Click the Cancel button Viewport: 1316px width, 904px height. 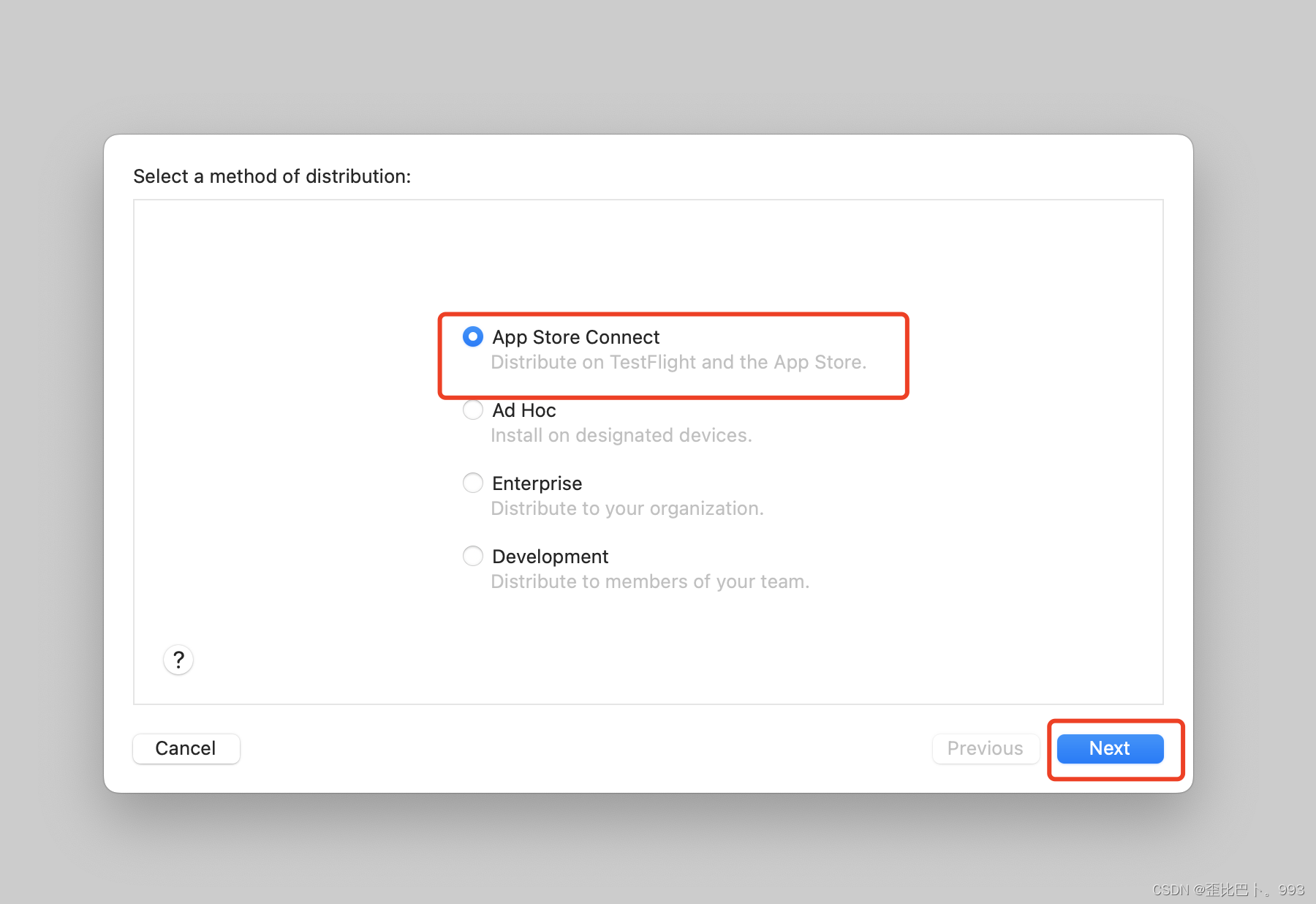point(186,748)
